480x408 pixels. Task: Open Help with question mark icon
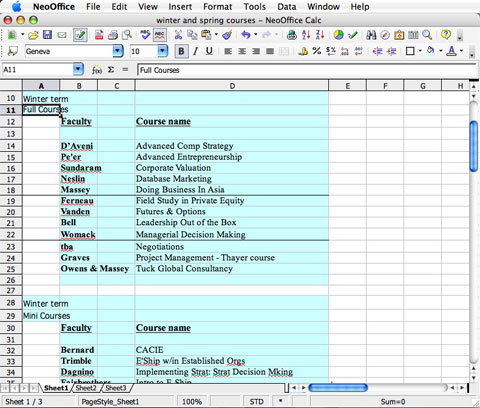tap(446, 35)
